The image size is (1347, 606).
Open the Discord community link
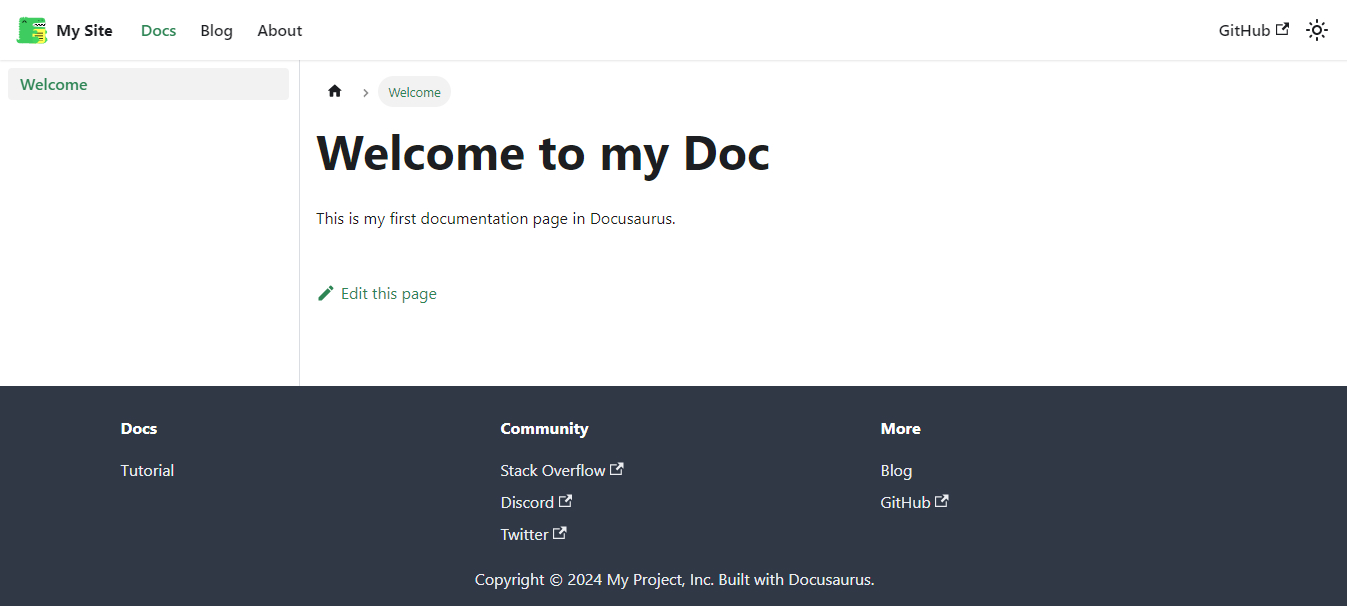[528, 501]
